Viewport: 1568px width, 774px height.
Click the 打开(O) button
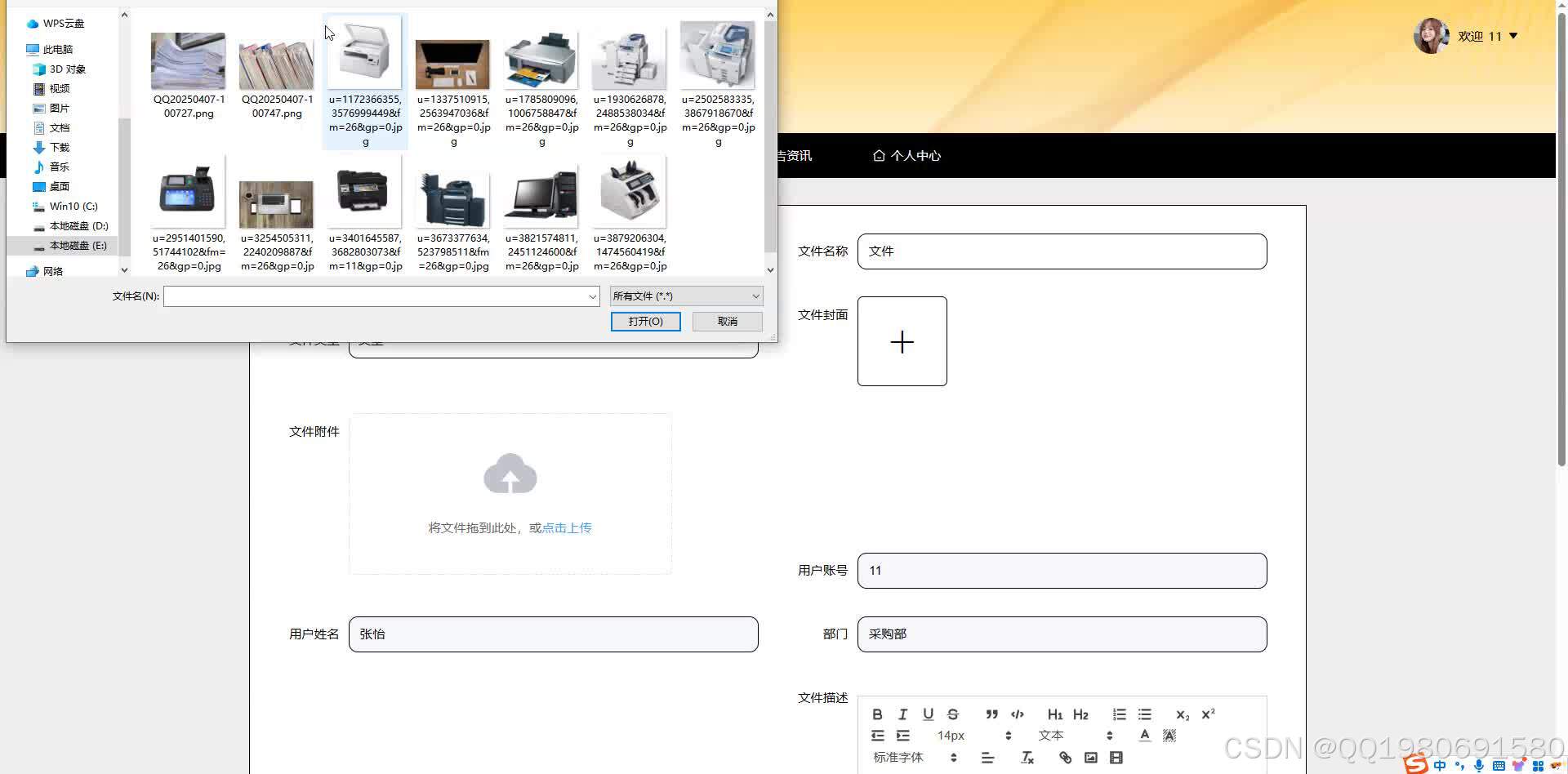point(644,321)
